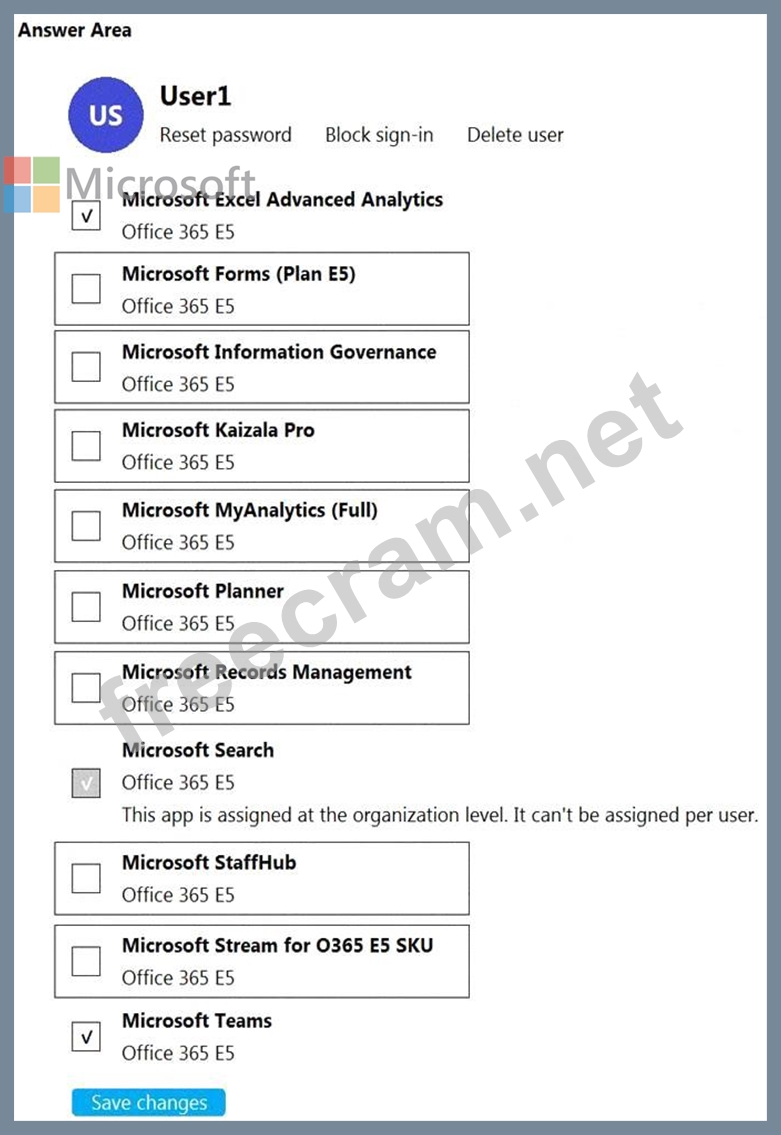Enable Microsoft MyAnalytics (Full) checkbox
Viewport: 781px width, 1135px height.
coord(86,525)
